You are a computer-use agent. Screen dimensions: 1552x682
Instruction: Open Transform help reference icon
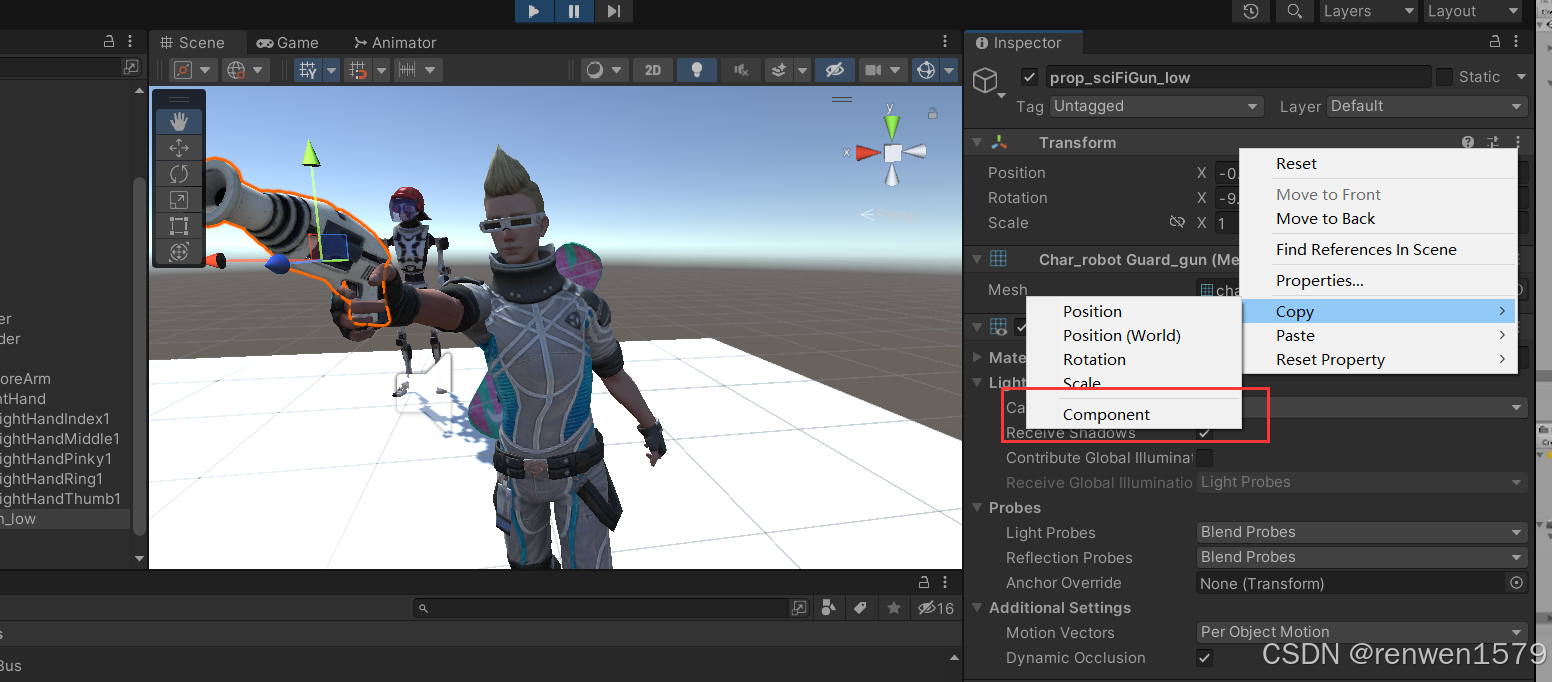pyautogui.click(x=1468, y=143)
